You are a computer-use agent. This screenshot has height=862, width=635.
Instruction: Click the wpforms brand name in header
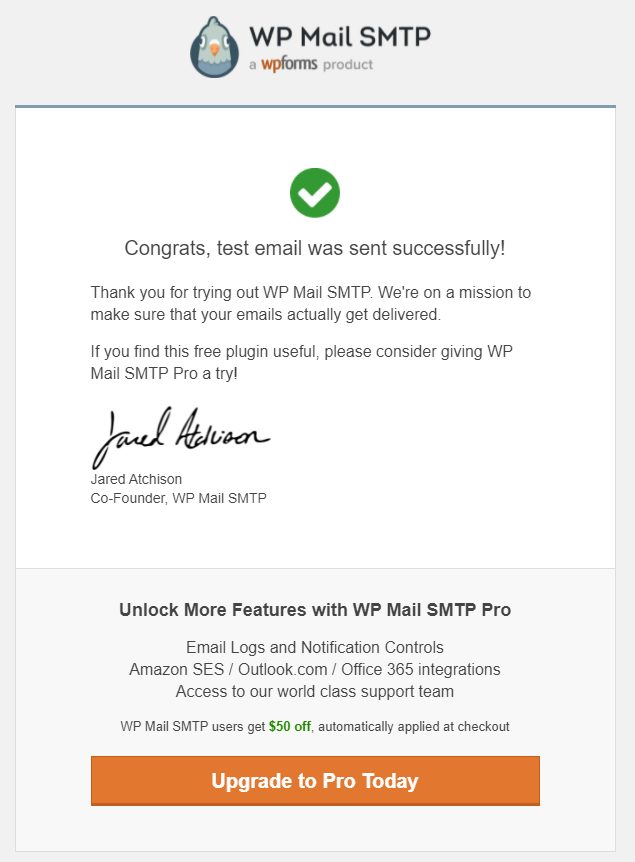tap(289, 64)
